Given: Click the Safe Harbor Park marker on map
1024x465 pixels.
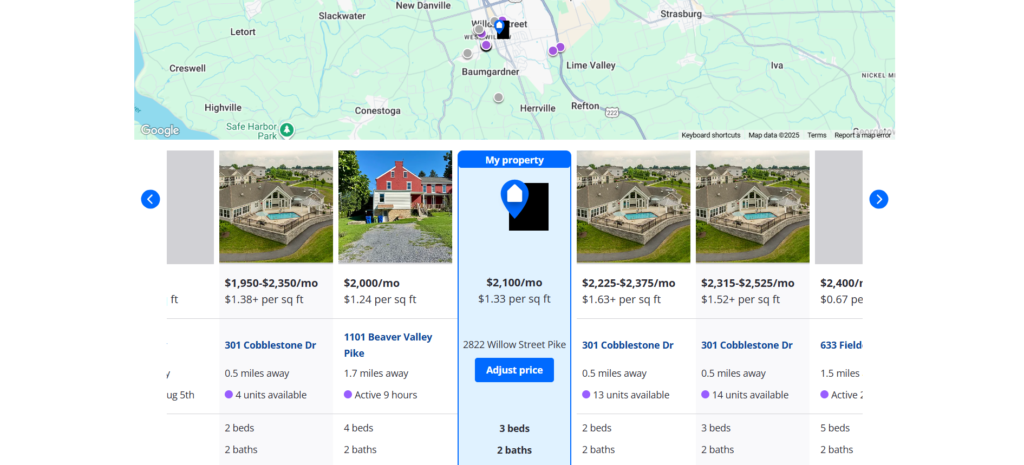Looking at the screenshot, I should (x=287, y=129).
